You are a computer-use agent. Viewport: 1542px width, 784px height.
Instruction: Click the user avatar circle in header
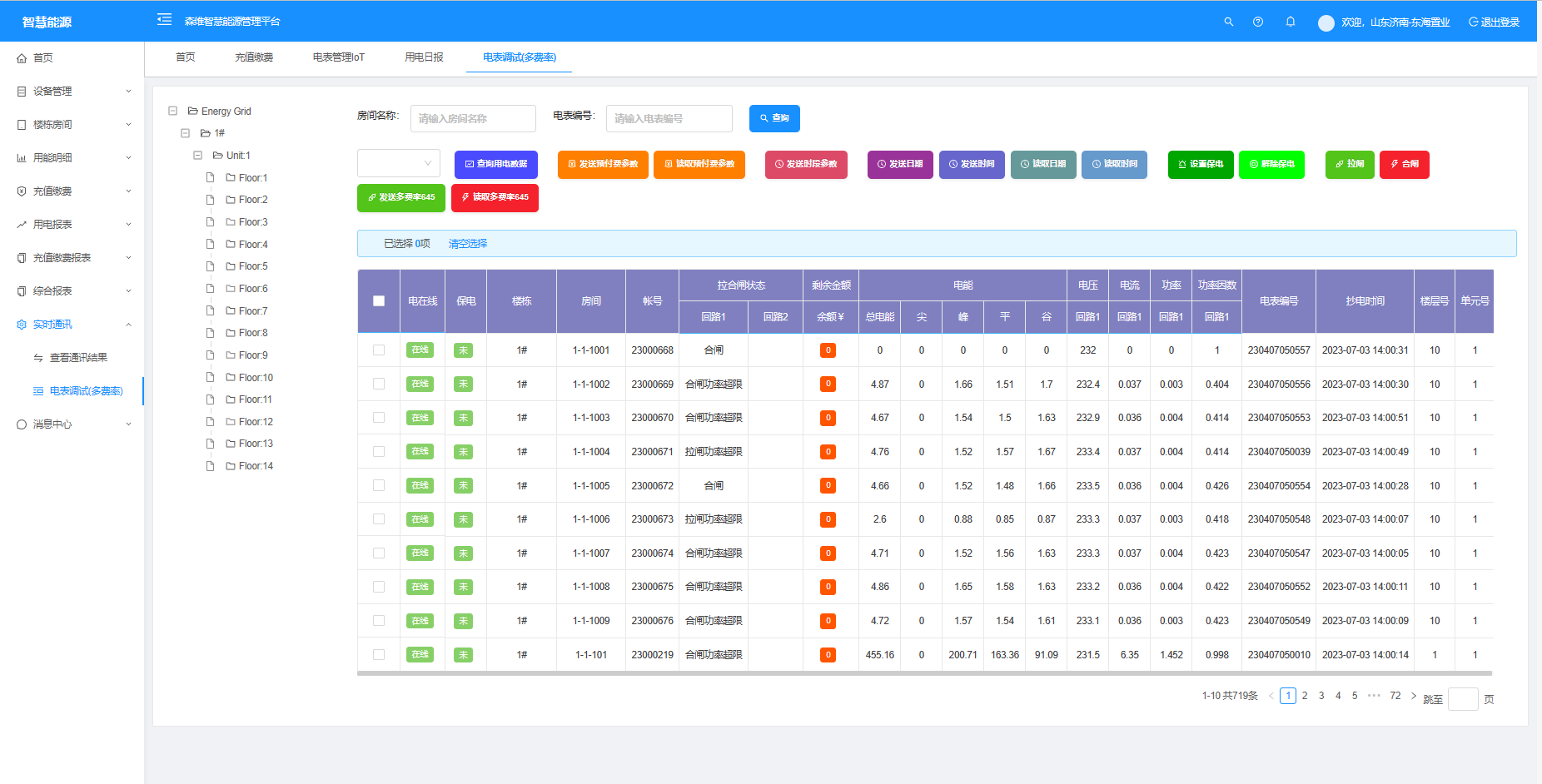click(x=1326, y=22)
